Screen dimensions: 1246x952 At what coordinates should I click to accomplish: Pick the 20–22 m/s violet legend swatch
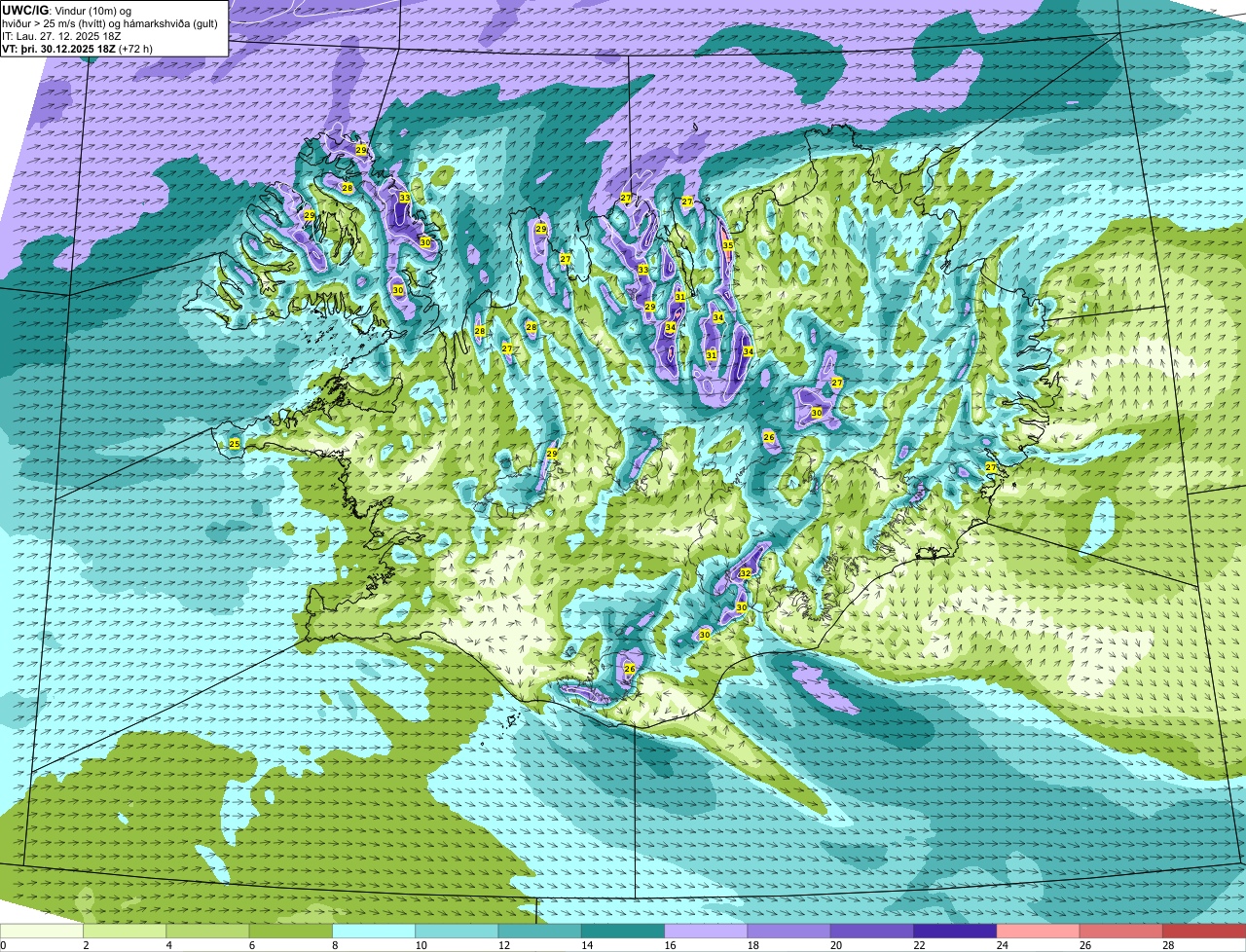[x=872, y=932]
